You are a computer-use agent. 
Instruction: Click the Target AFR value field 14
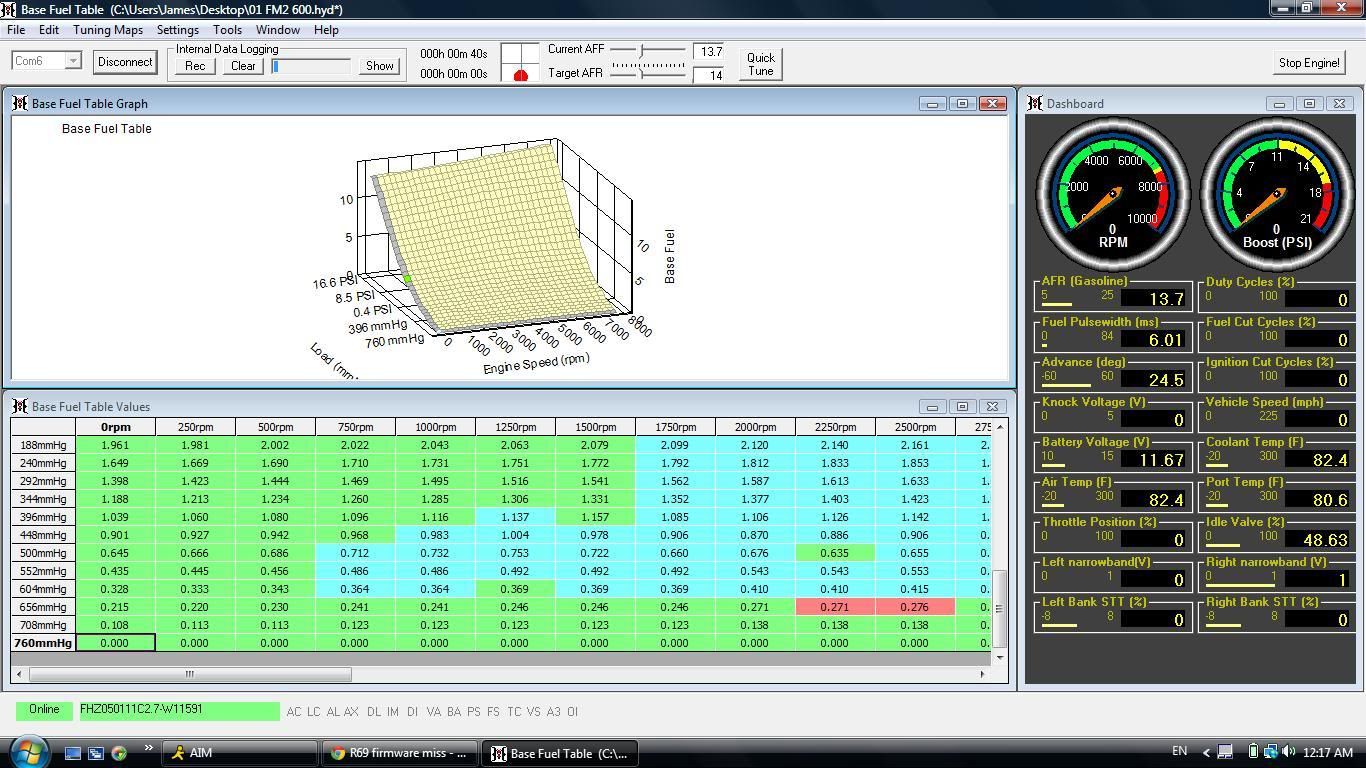708,76
